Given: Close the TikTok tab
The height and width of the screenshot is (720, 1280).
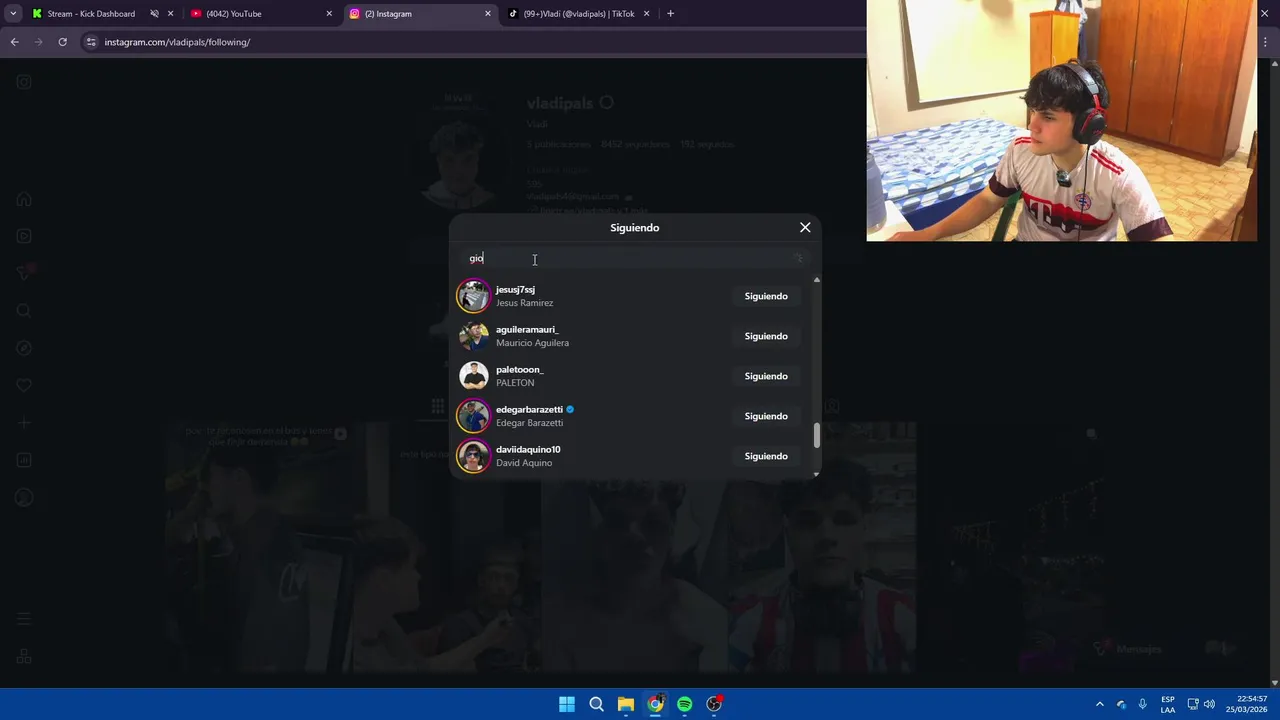Looking at the screenshot, I should tap(646, 14).
